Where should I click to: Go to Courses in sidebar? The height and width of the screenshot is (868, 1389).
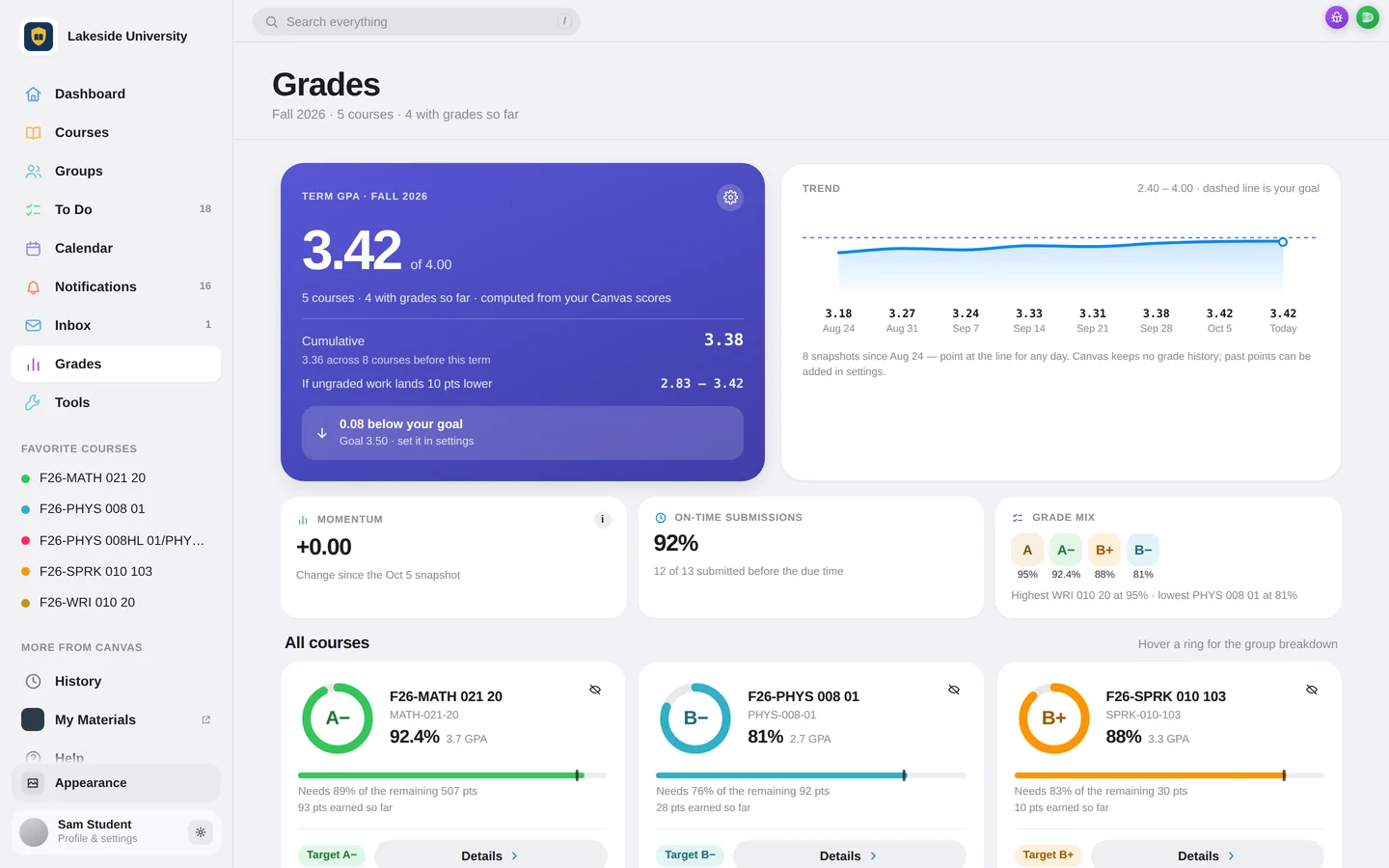point(116,132)
